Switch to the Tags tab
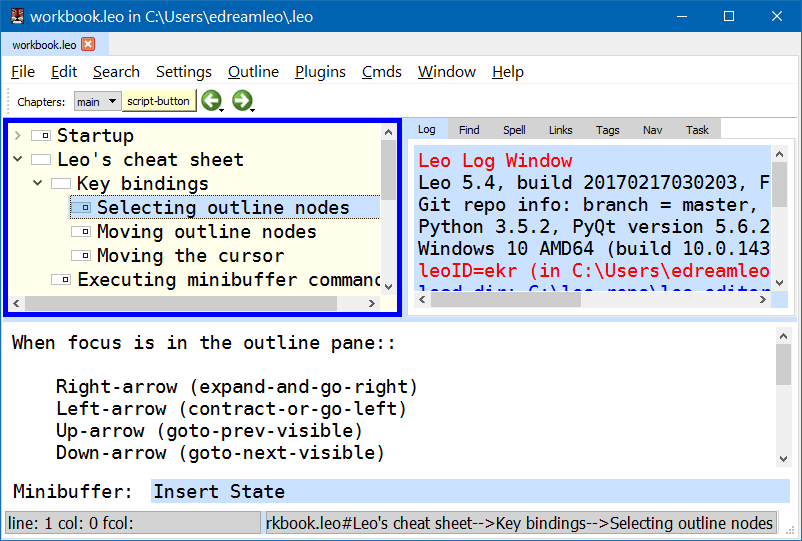The width and height of the screenshot is (802, 541). pyautogui.click(x=608, y=130)
